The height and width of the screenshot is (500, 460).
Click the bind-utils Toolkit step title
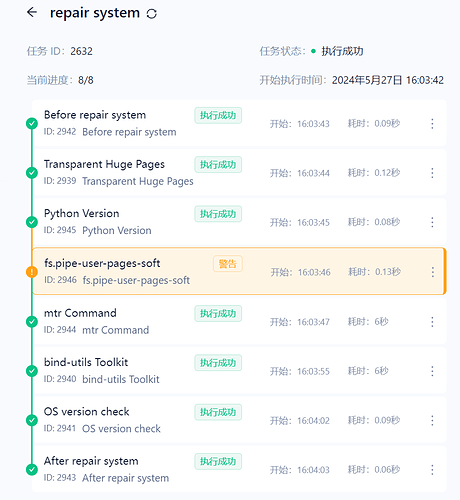tap(86, 362)
